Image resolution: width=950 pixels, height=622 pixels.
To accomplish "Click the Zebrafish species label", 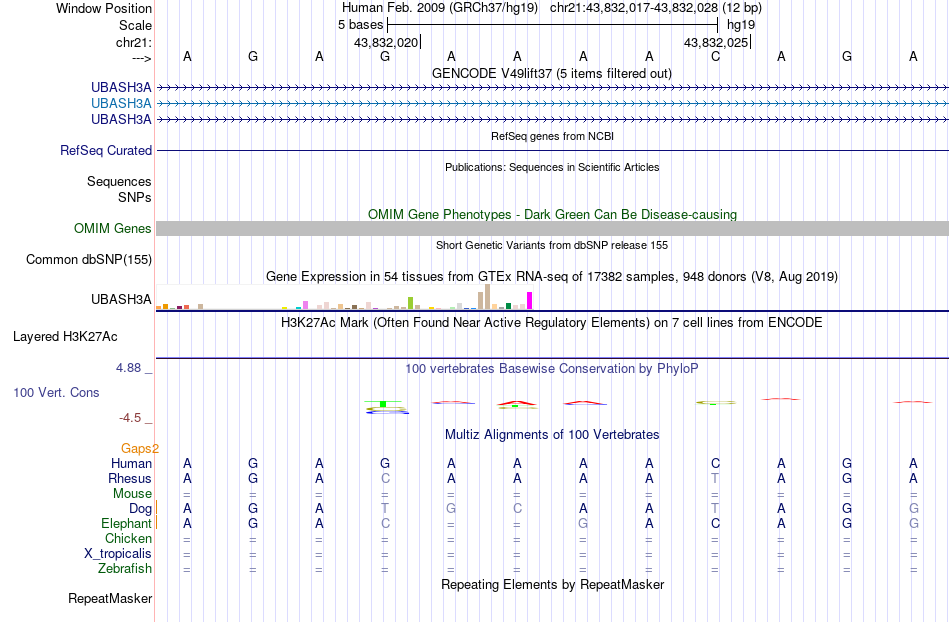I will [124, 569].
